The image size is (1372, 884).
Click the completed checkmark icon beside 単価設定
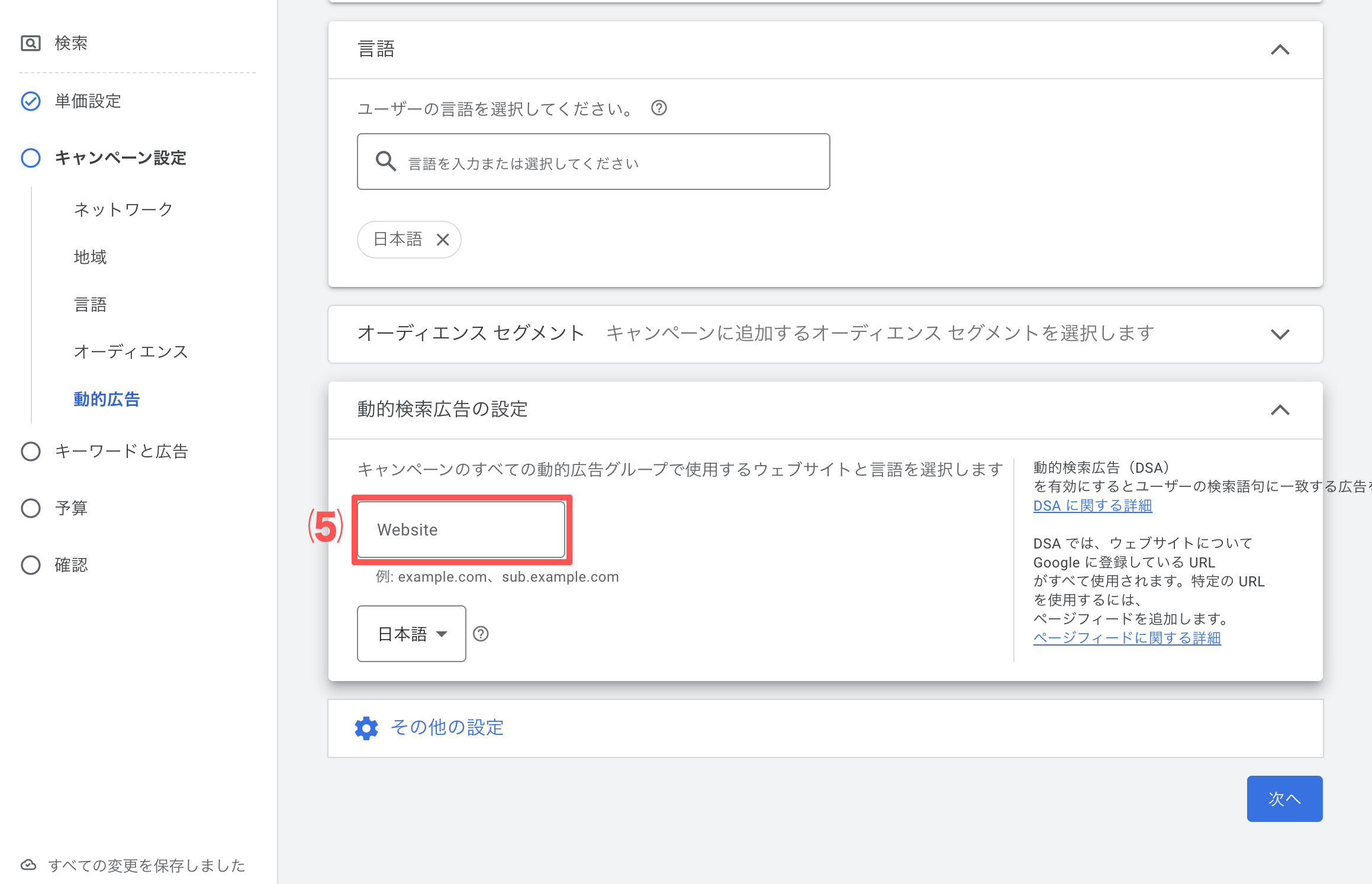click(30, 101)
